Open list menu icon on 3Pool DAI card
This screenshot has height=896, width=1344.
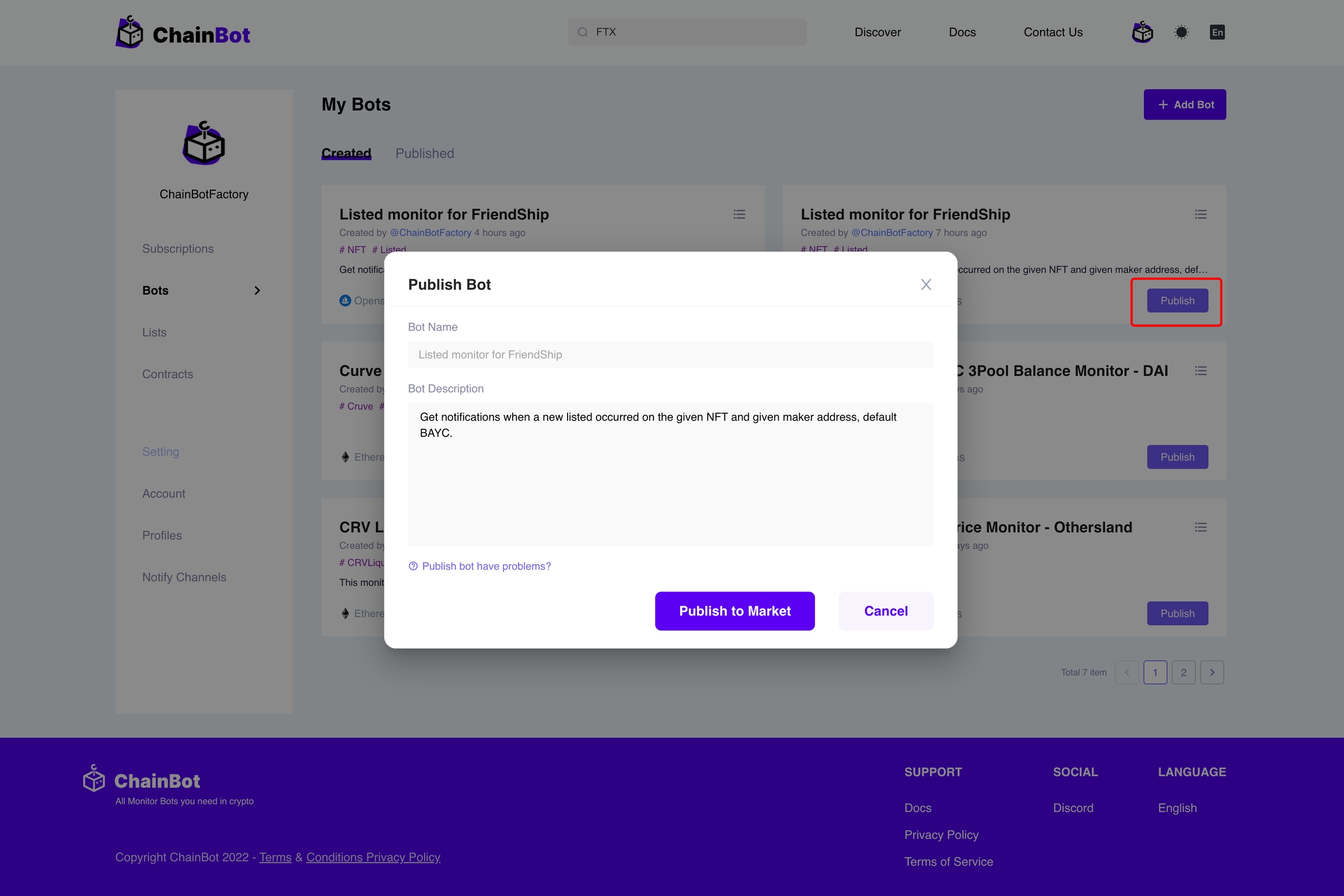(x=1200, y=371)
